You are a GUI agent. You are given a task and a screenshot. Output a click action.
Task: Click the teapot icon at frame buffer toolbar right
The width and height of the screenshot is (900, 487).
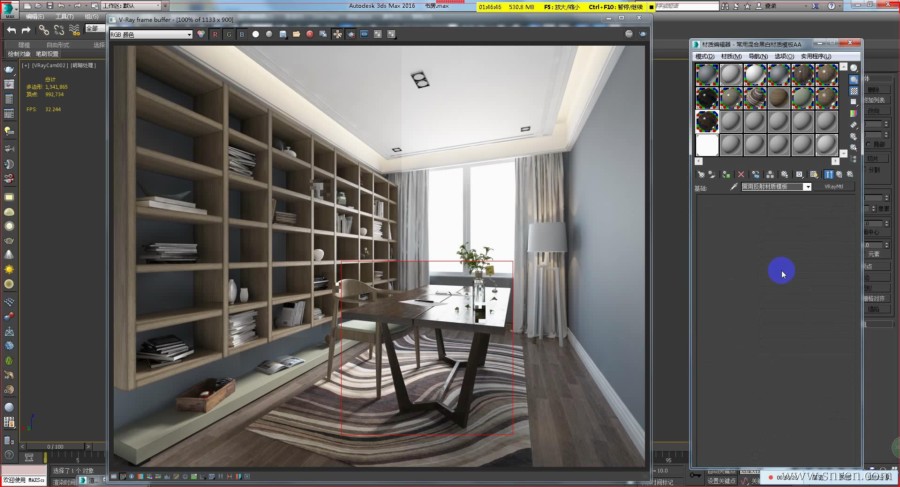(x=642, y=34)
